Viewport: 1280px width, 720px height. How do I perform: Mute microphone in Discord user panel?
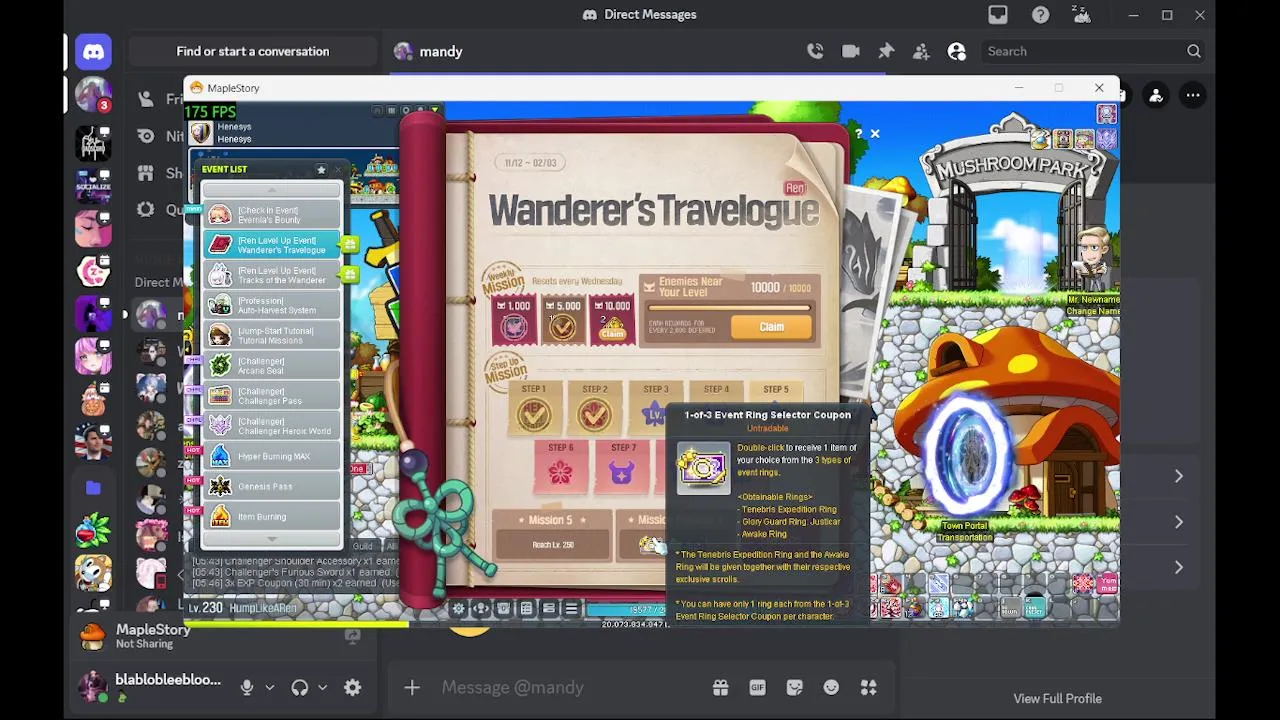[247, 688]
